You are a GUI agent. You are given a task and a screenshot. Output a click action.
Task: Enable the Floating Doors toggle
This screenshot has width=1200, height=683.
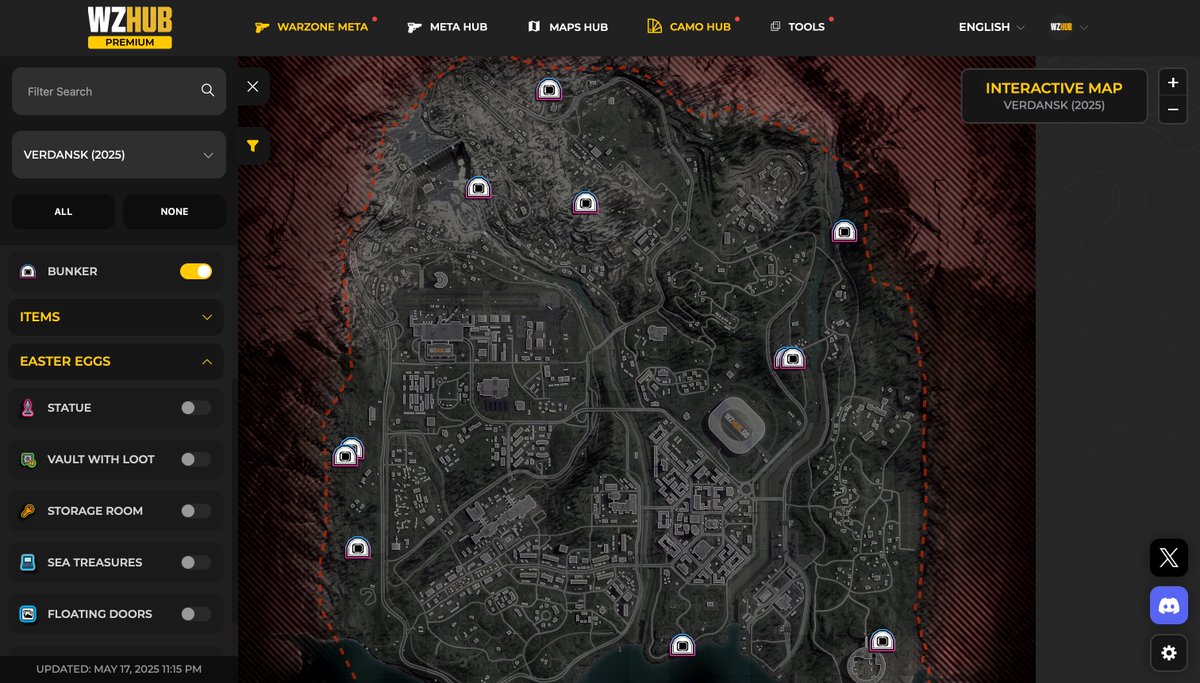tap(196, 614)
